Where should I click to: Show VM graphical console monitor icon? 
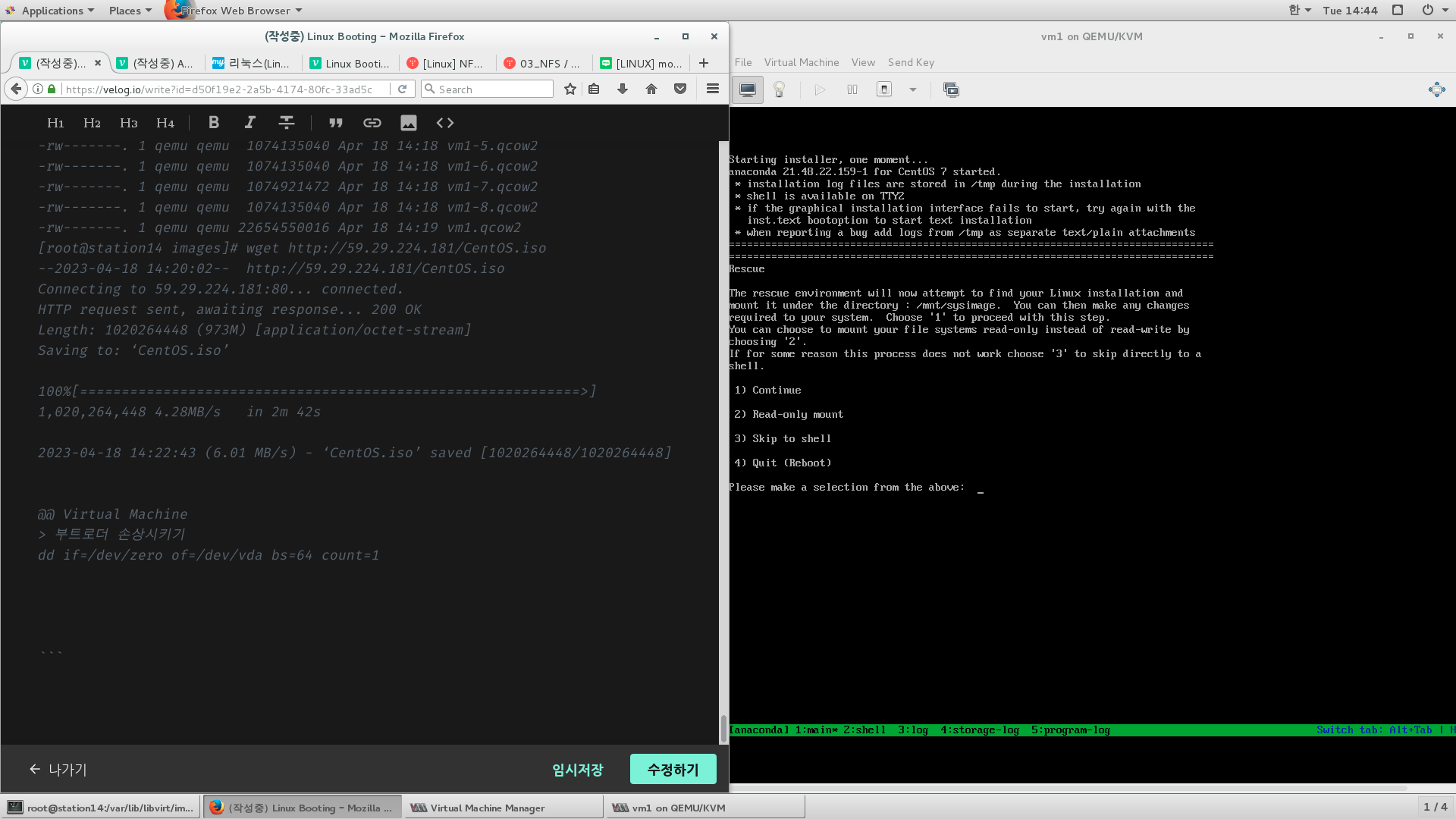[x=748, y=89]
